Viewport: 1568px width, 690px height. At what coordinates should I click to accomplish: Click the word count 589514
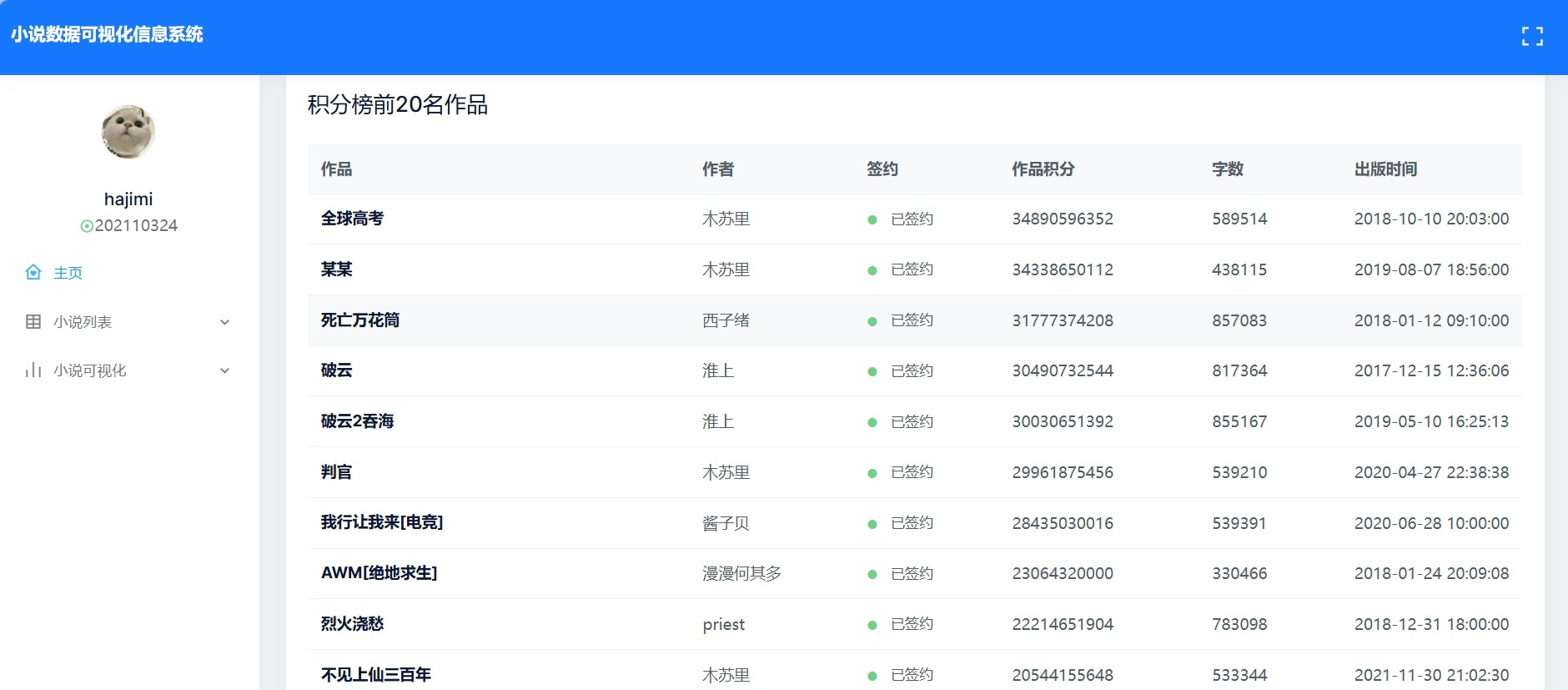(1239, 219)
